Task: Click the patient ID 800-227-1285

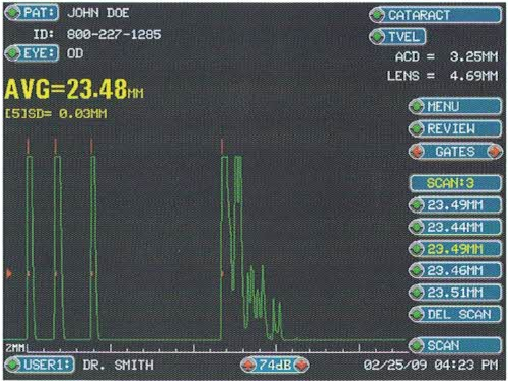Action: point(114,34)
